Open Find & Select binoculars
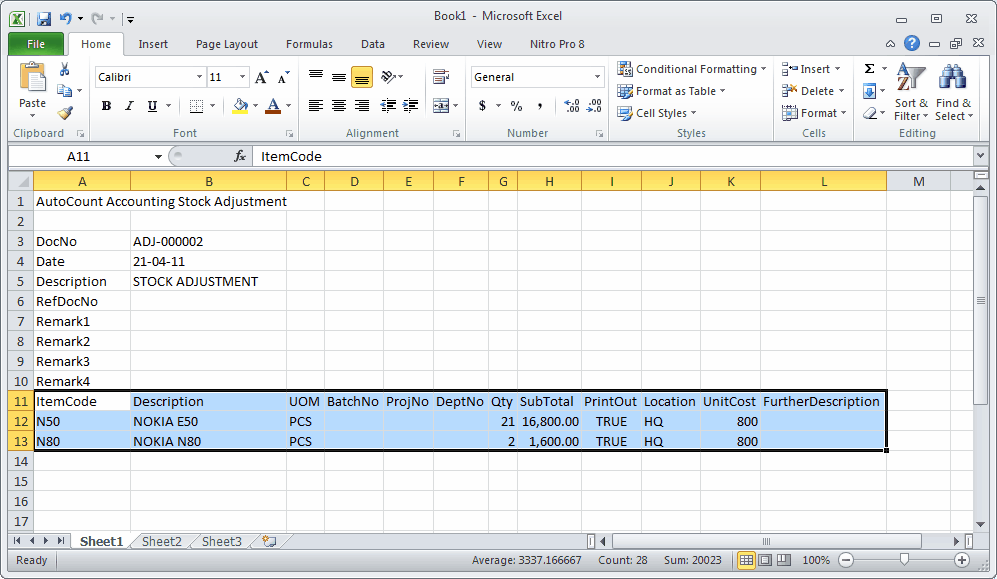This screenshot has height=579, width=997. point(953,92)
